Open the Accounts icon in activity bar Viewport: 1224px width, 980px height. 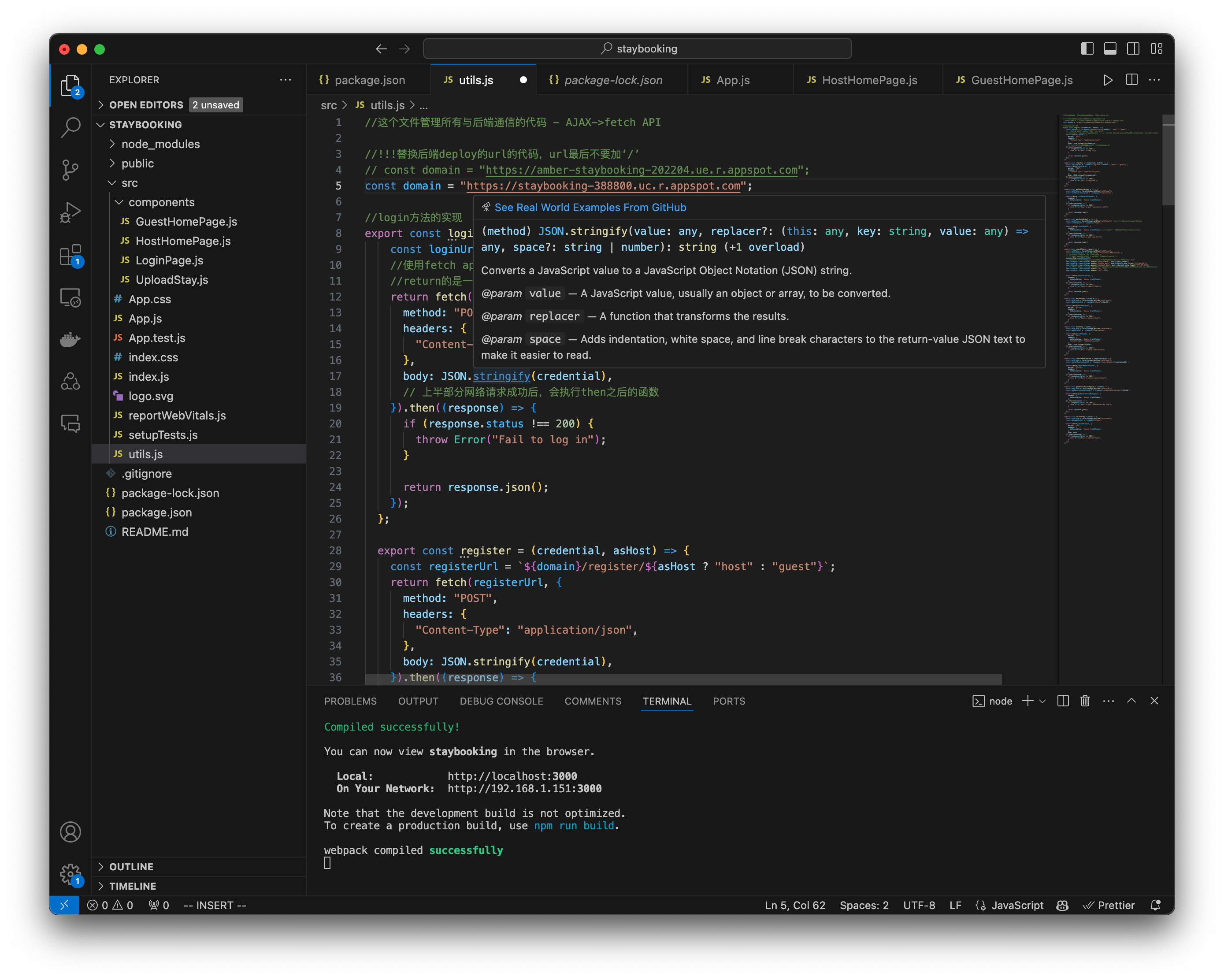pos(70,832)
